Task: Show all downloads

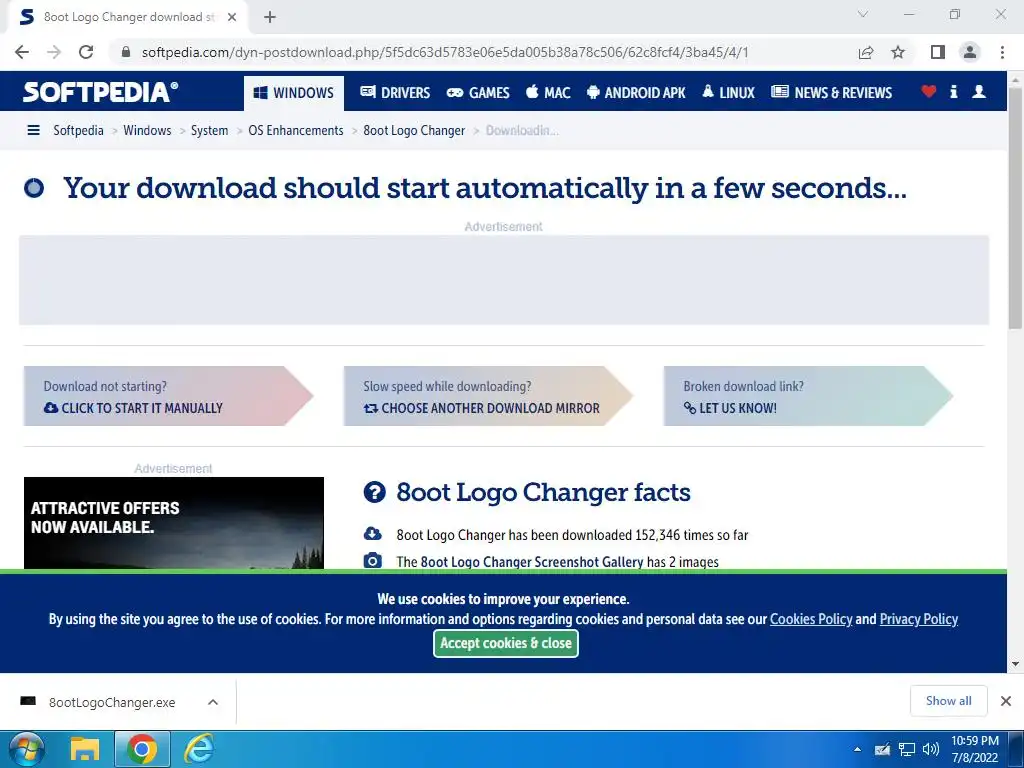Action: 948,701
